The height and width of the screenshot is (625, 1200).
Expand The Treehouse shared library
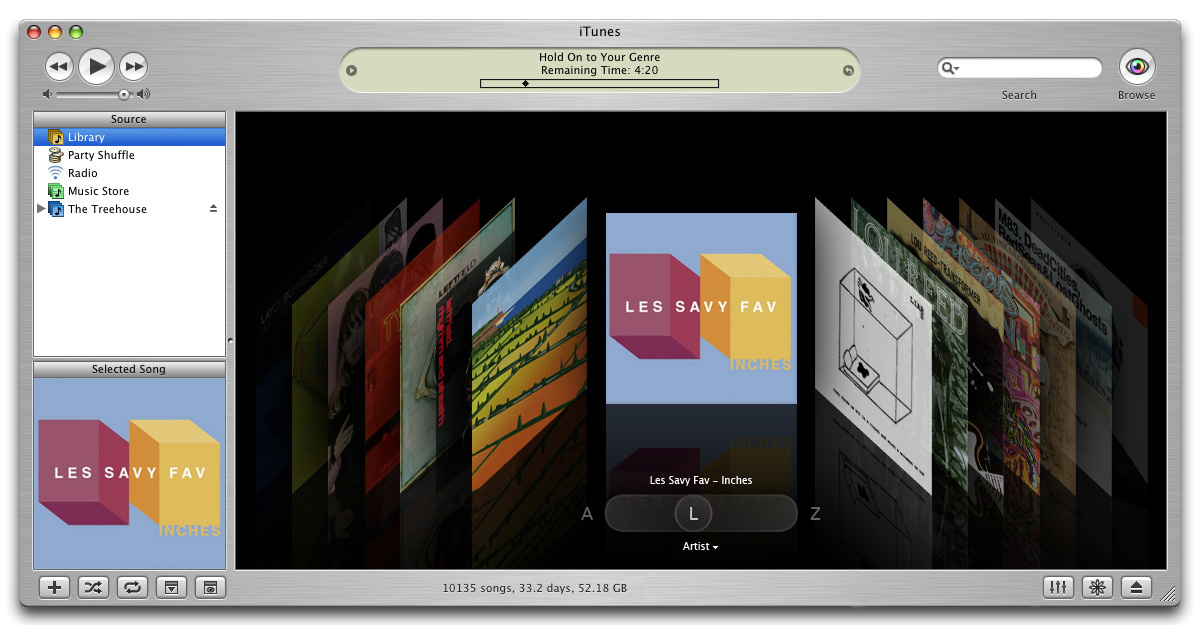(41, 209)
